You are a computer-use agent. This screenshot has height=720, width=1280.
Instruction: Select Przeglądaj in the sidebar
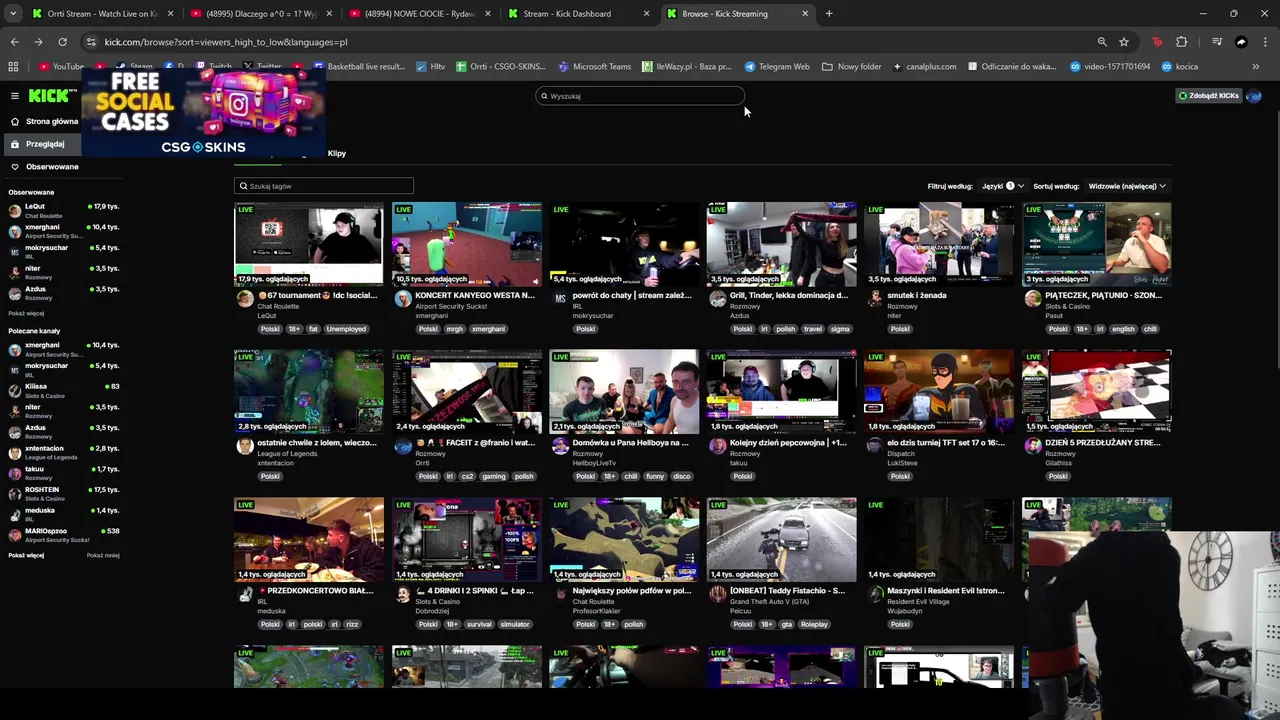44,144
